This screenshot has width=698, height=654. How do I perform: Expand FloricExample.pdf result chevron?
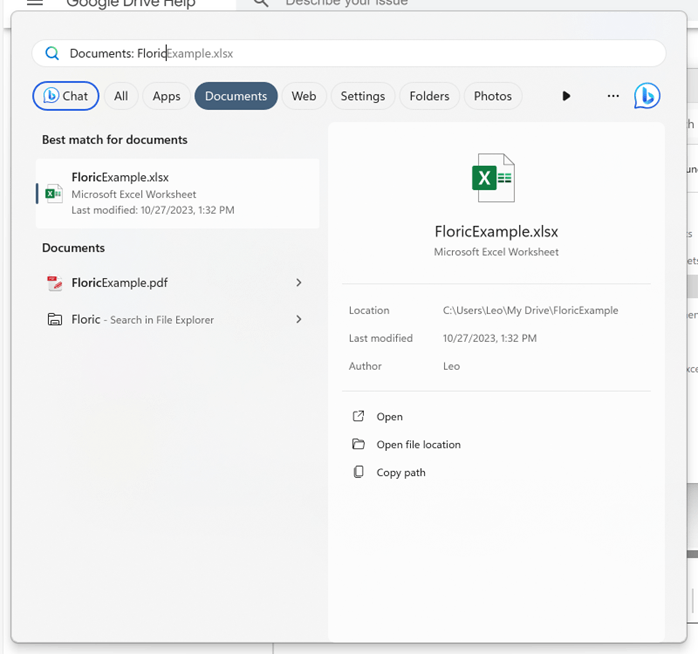click(299, 283)
